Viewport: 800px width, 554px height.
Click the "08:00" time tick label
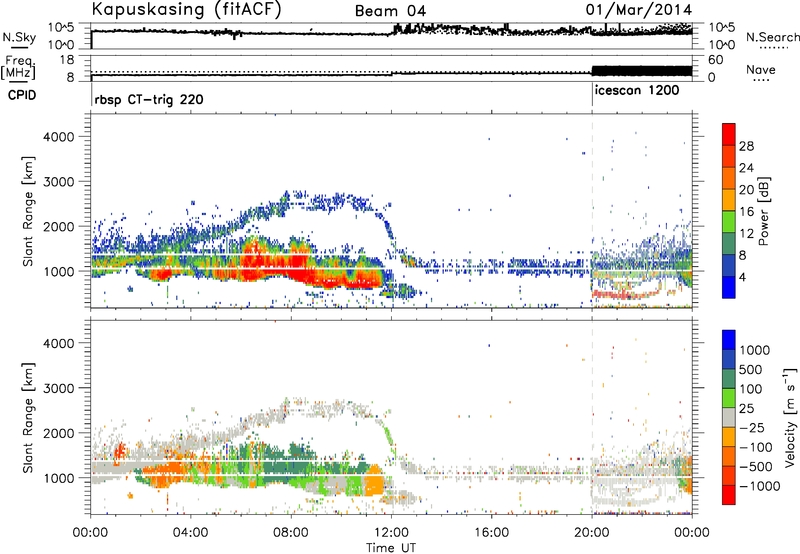tap(290, 533)
